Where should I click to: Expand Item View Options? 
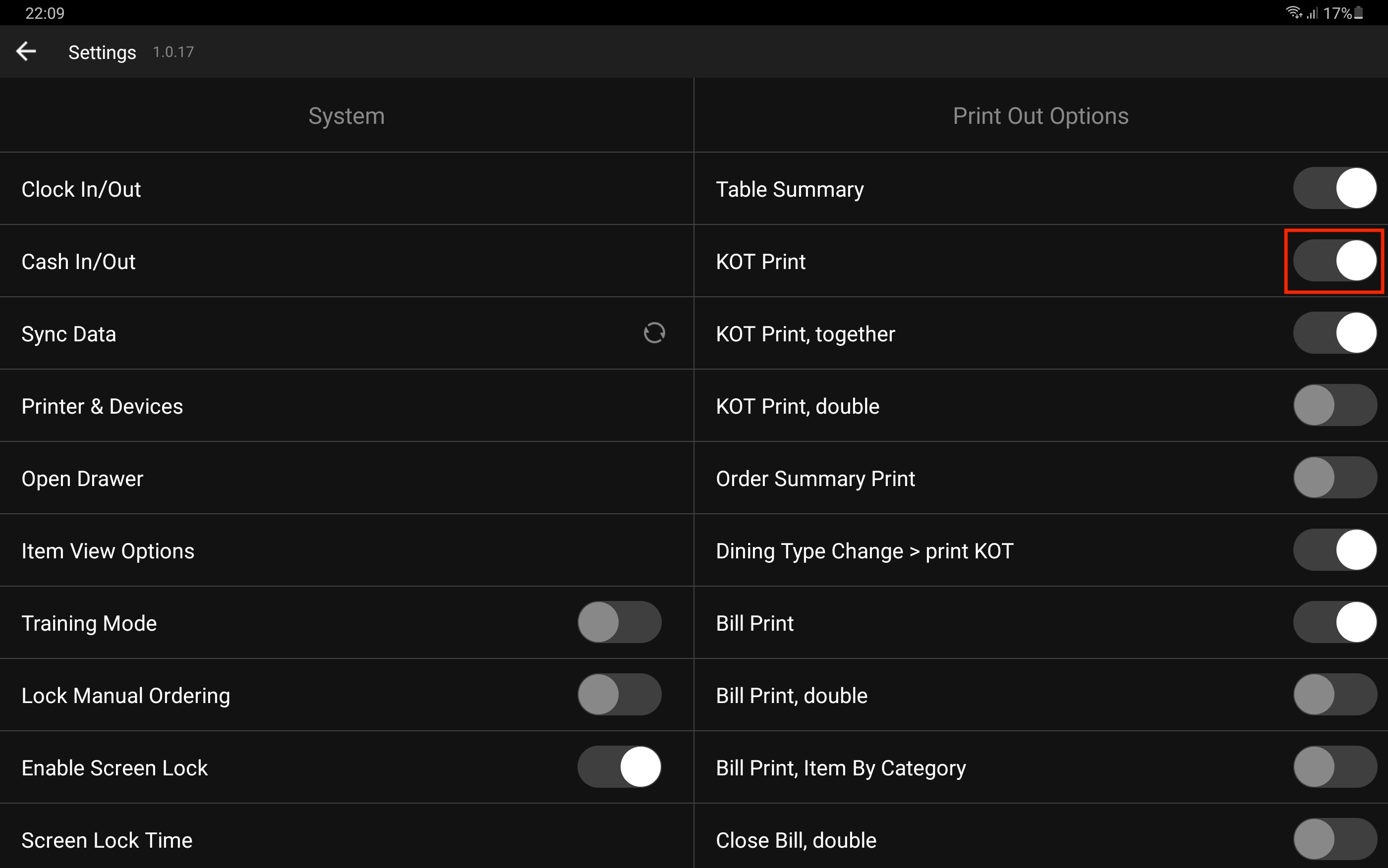(108, 551)
